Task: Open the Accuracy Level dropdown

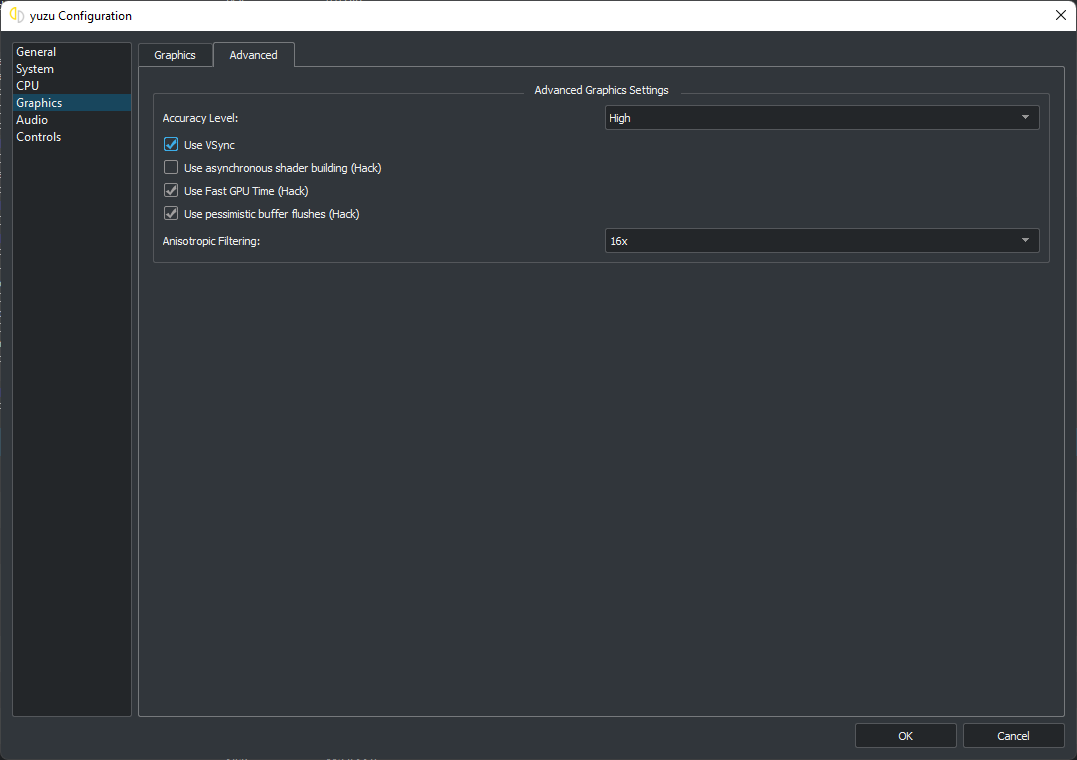Action: point(821,118)
